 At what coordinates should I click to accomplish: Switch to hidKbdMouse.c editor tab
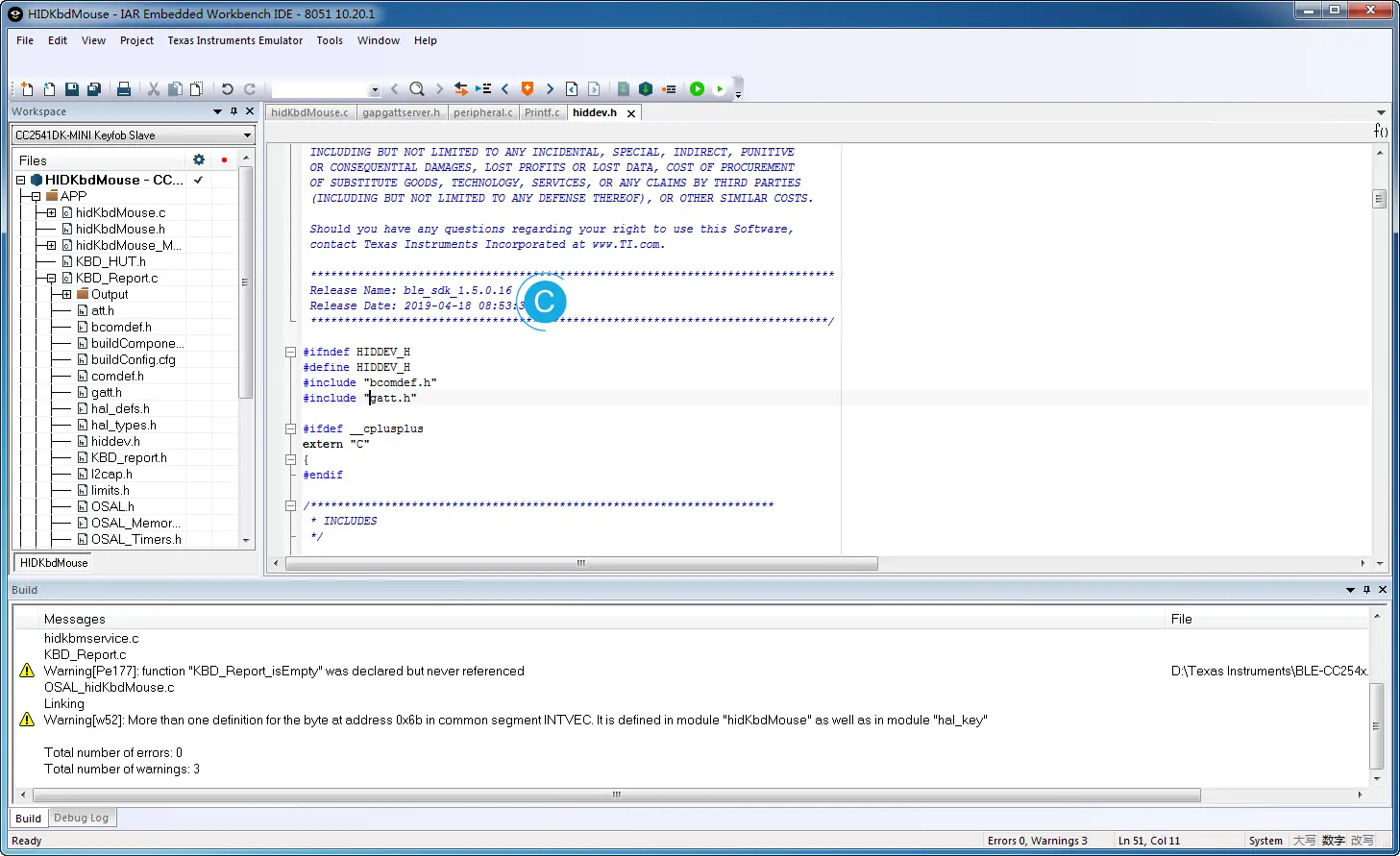309,112
